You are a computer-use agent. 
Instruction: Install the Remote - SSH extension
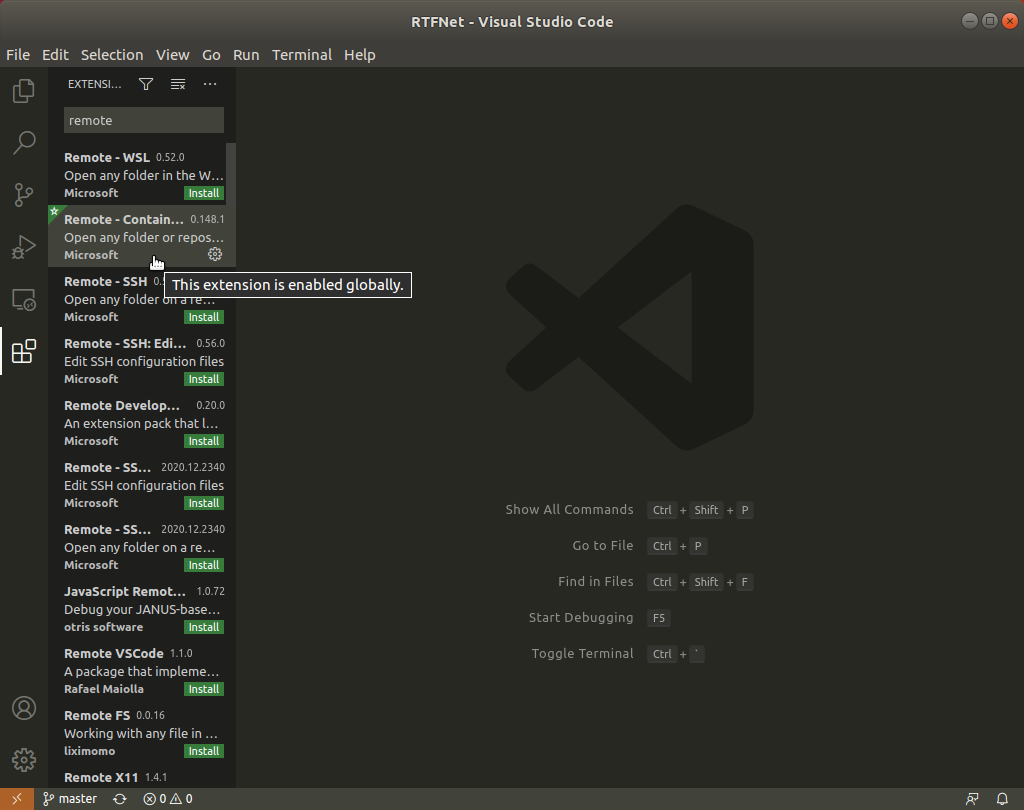click(x=204, y=317)
